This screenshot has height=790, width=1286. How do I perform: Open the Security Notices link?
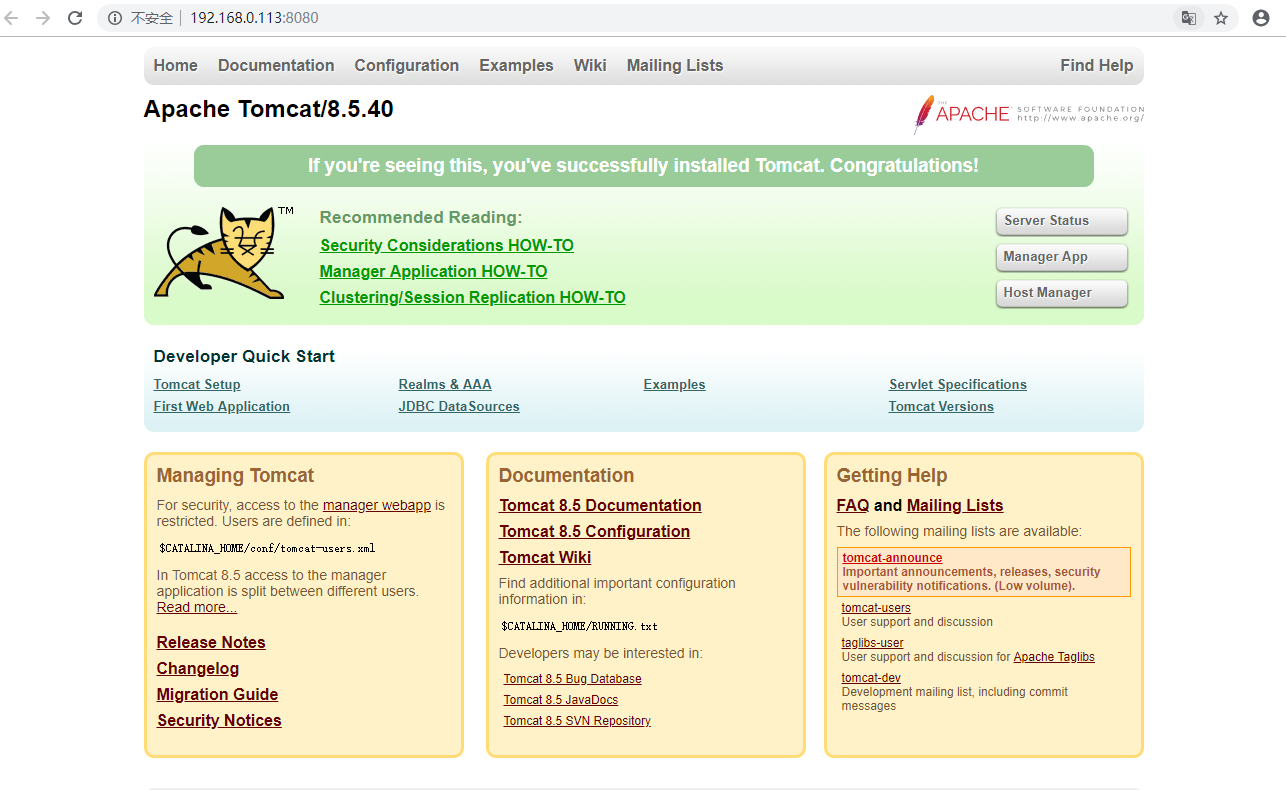(x=219, y=721)
